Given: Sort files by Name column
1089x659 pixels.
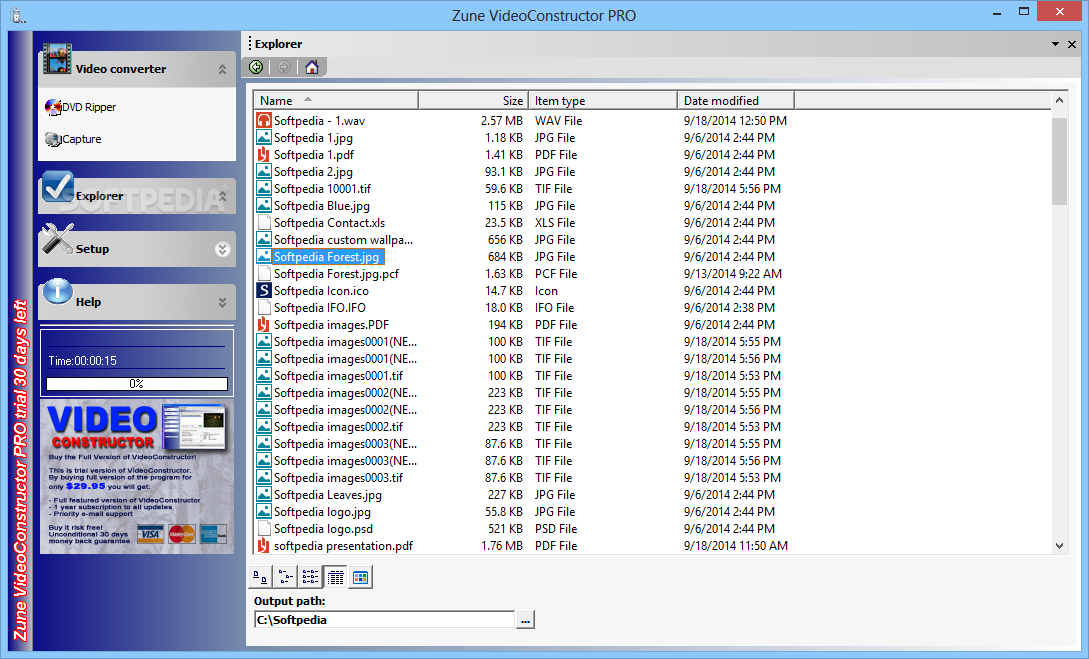Looking at the screenshot, I should [336, 101].
